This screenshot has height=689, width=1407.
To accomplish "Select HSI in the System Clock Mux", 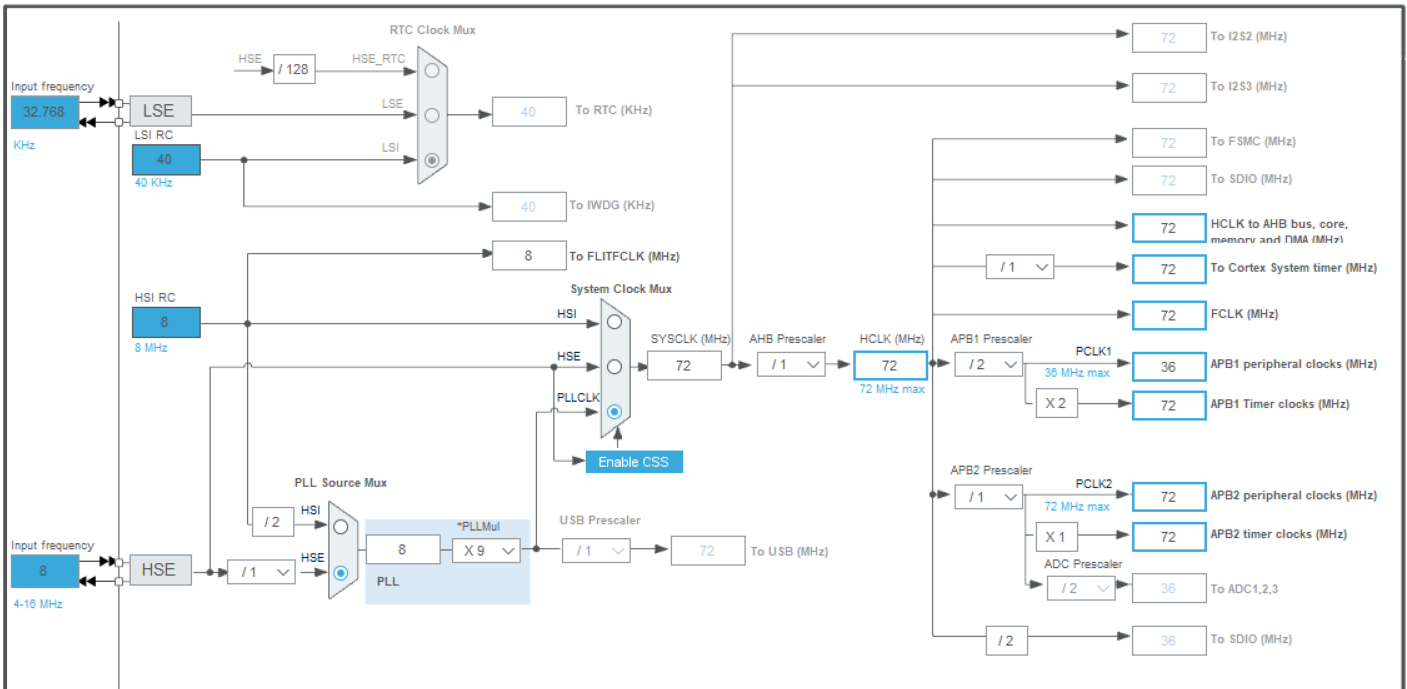I will [x=614, y=322].
